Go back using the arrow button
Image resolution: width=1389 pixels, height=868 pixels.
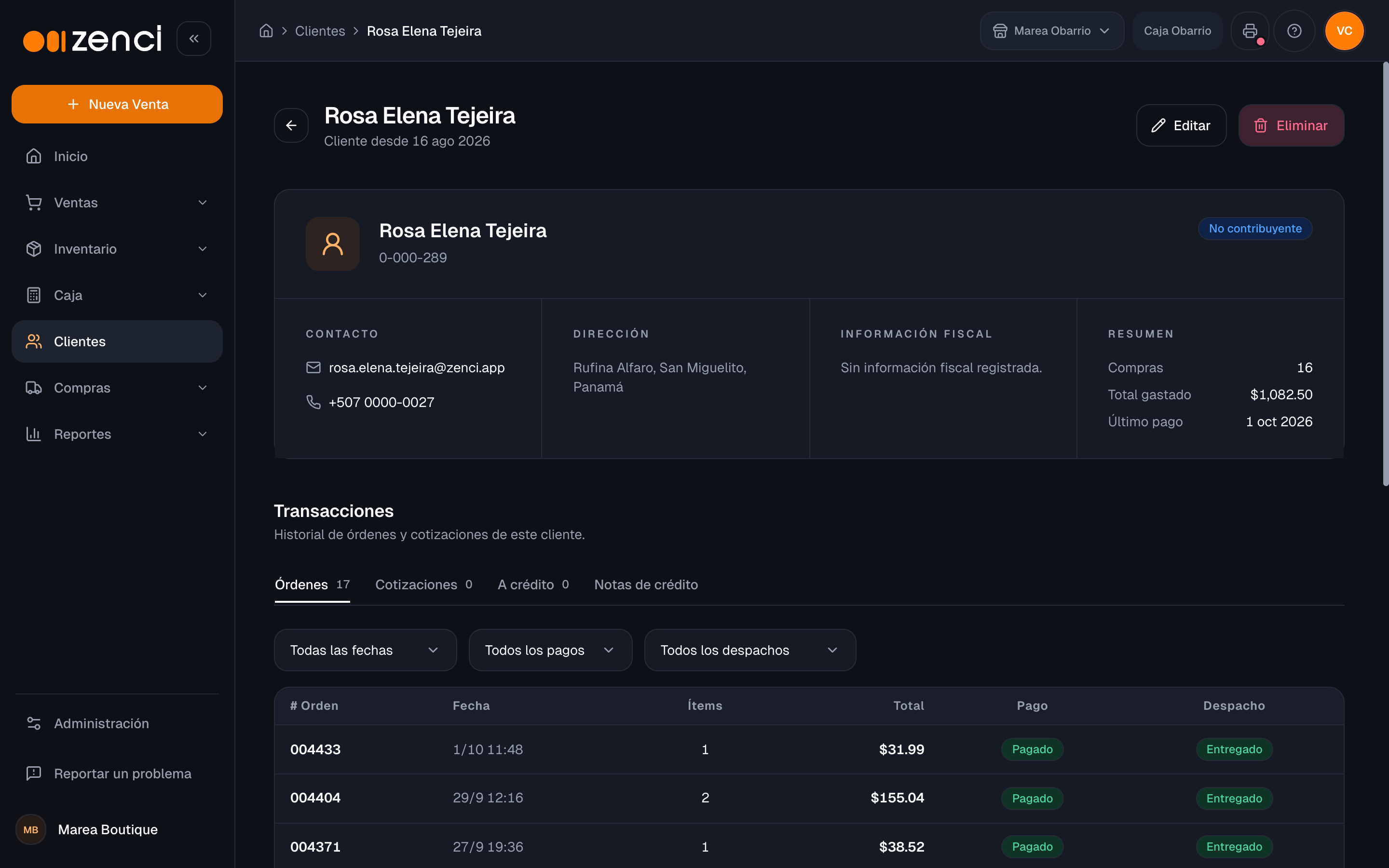tap(291, 125)
